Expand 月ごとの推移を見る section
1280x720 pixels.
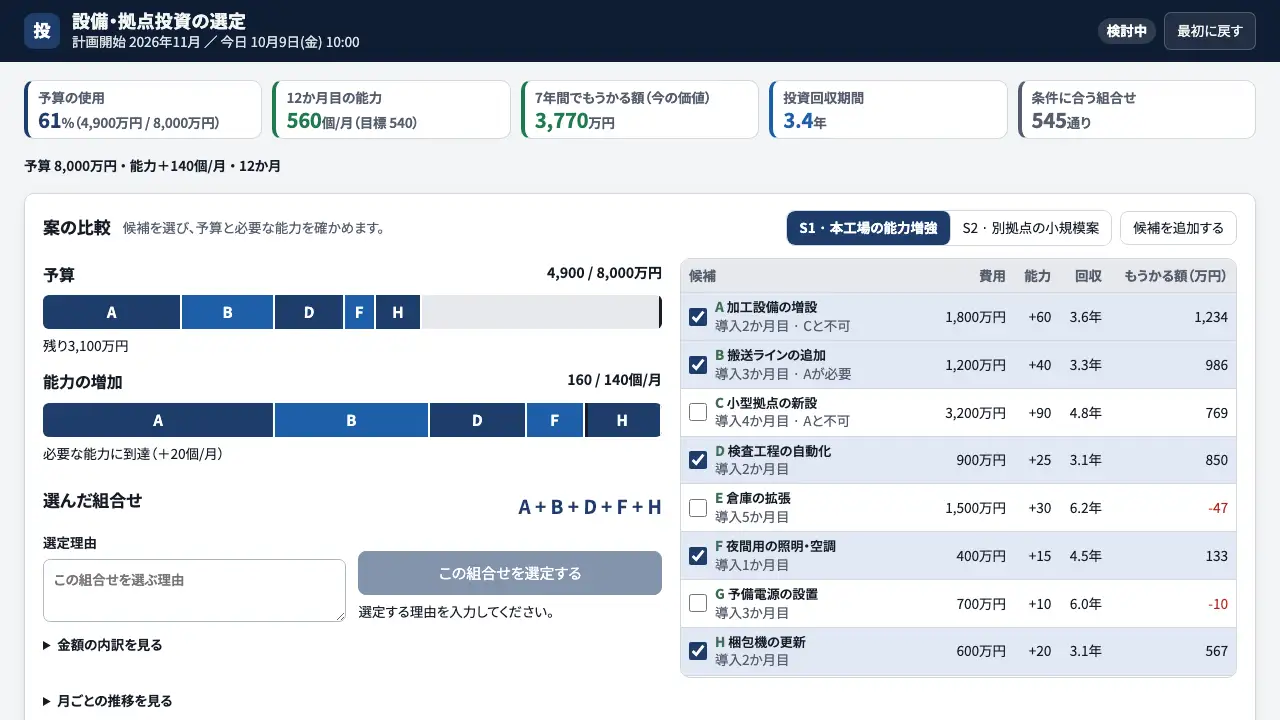pyautogui.click(x=108, y=701)
